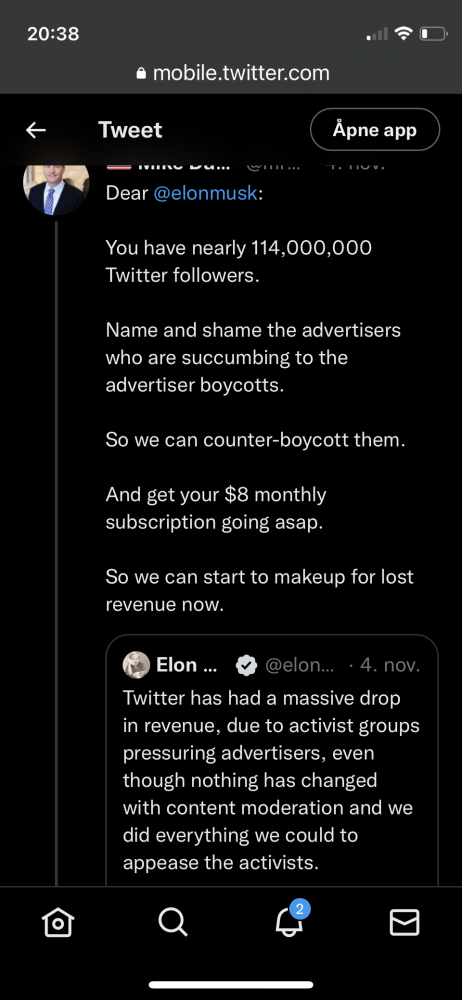462x1000 pixels.
Task: Tap the Tweet header title
Action: pos(130,130)
